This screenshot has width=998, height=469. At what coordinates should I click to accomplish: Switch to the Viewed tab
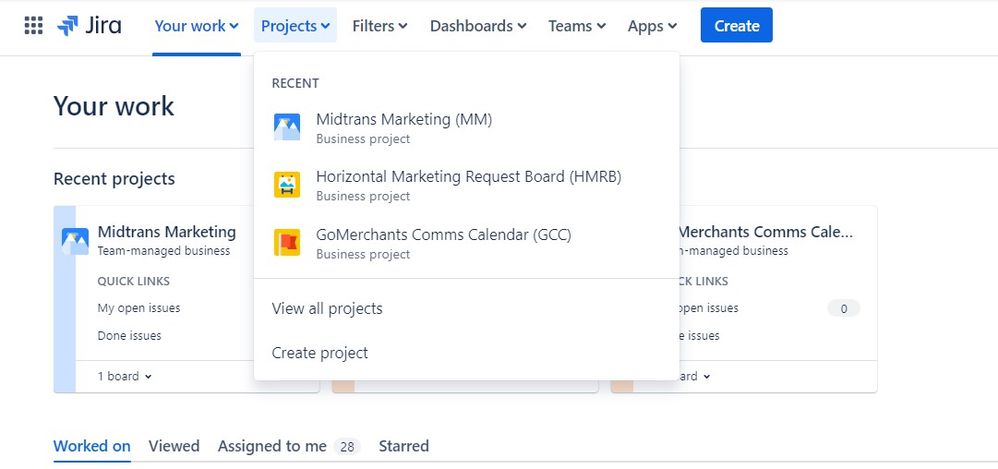point(174,446)
